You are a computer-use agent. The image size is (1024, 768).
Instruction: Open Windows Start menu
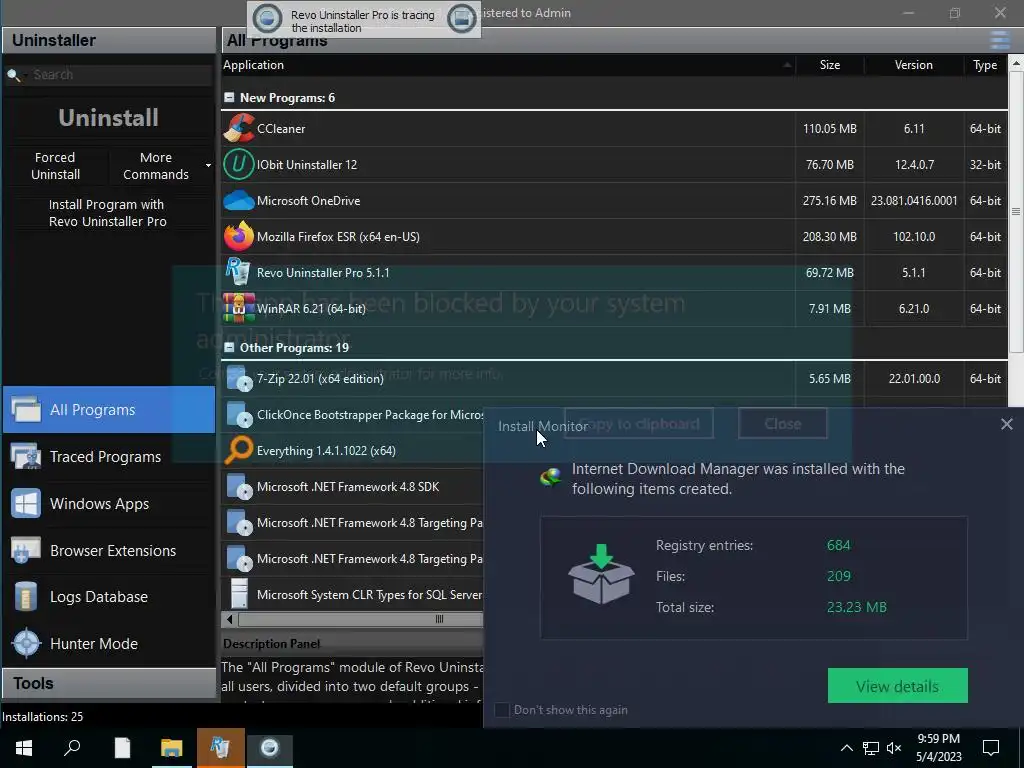24,748
